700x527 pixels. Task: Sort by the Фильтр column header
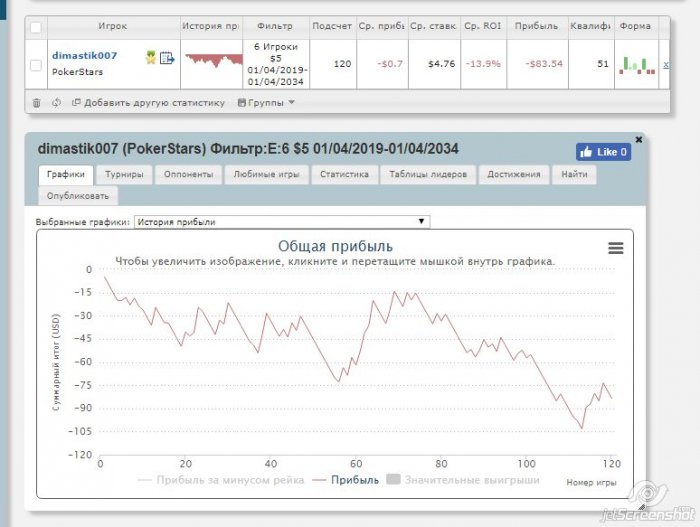(x=275, y=26)
